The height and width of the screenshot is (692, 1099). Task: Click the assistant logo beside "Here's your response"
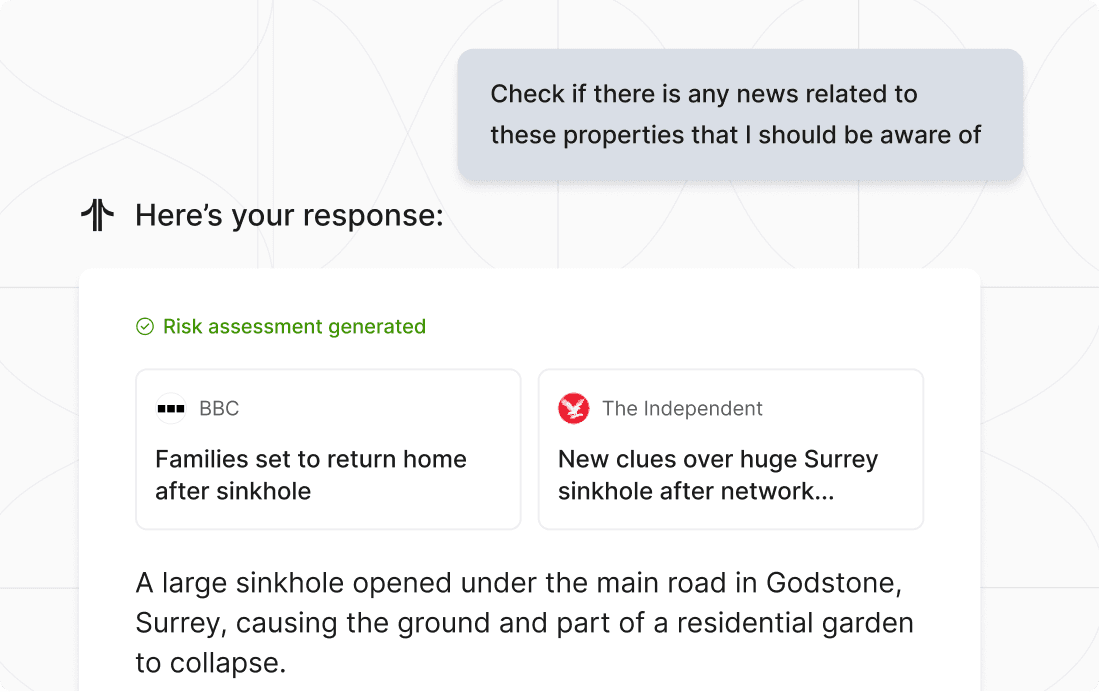(x=97, y=215)
